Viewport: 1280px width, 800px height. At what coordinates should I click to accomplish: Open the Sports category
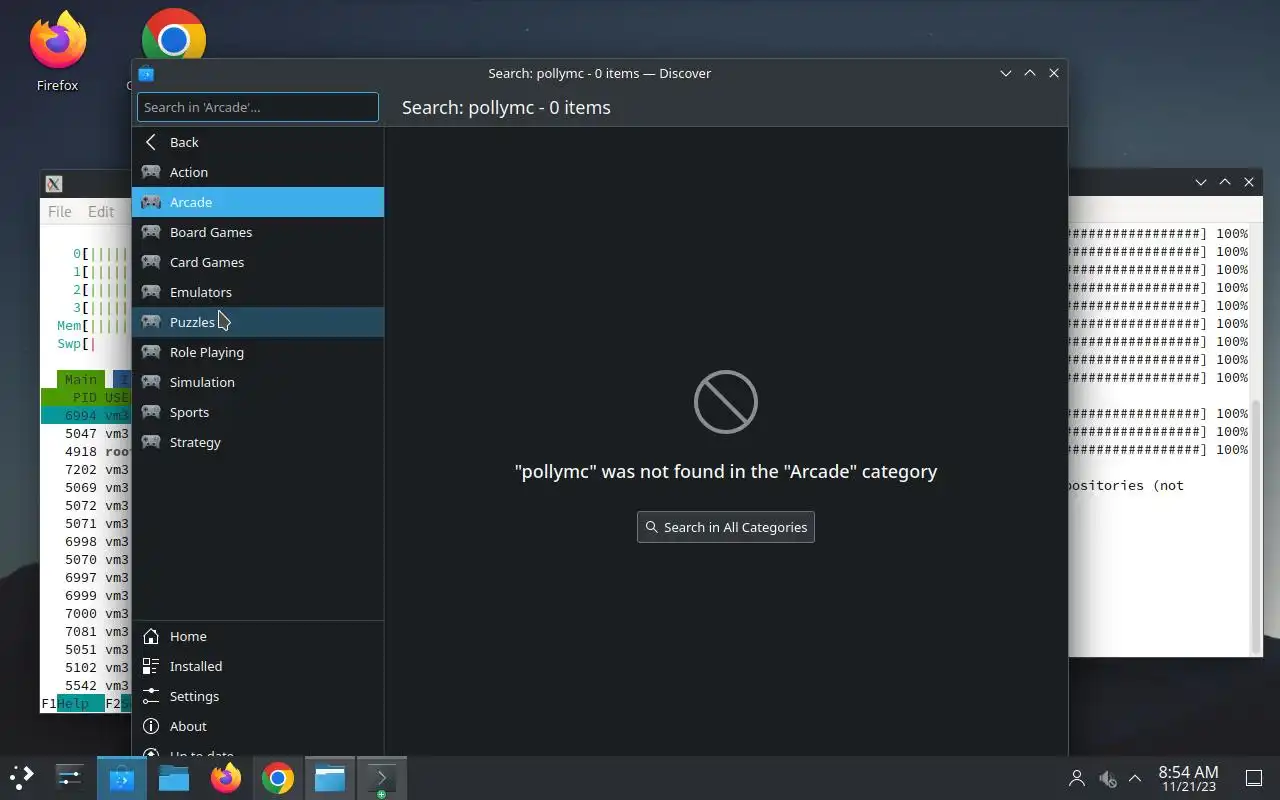click(258, 412)
